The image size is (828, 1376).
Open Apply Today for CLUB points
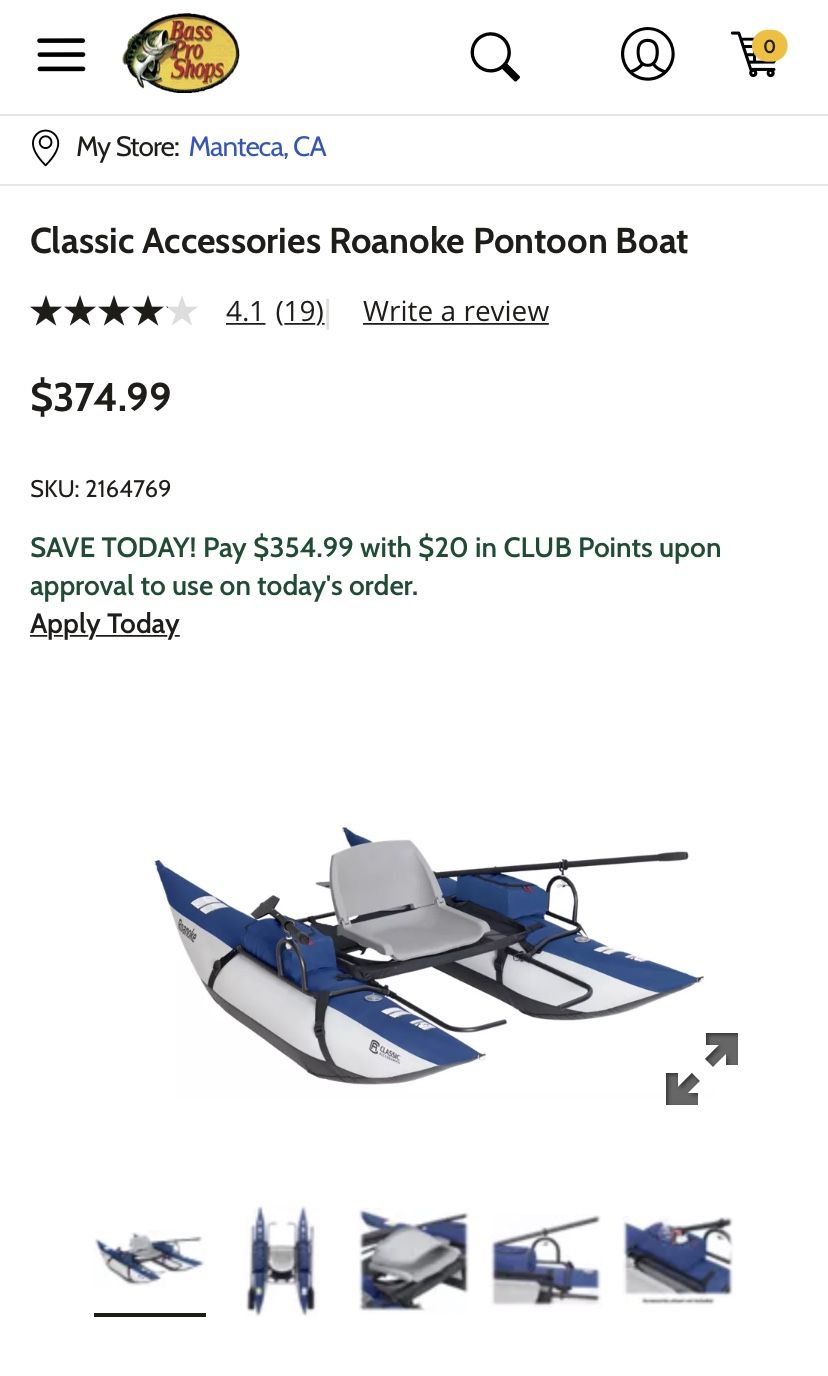(104, 624)
